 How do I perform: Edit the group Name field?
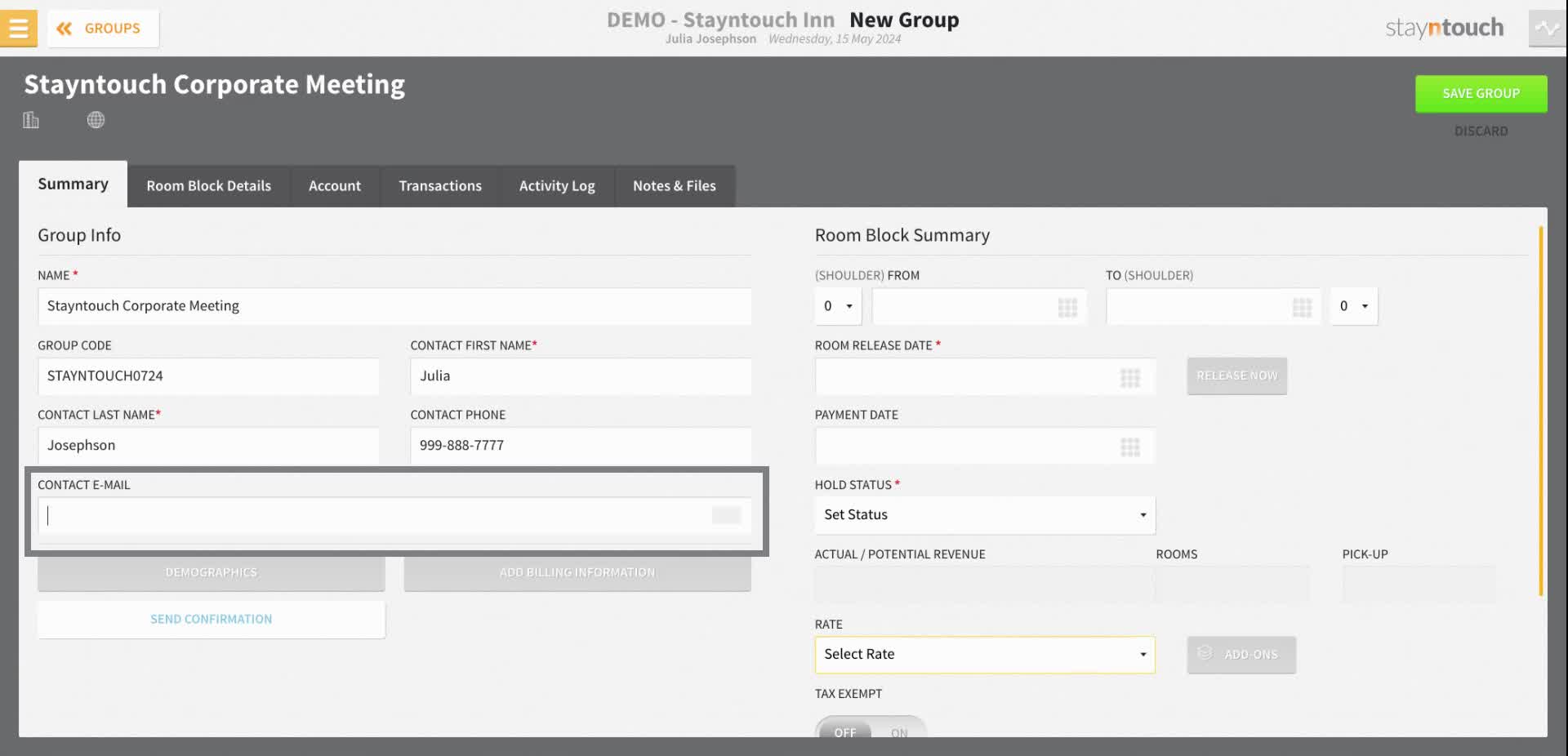pos(394,306)
